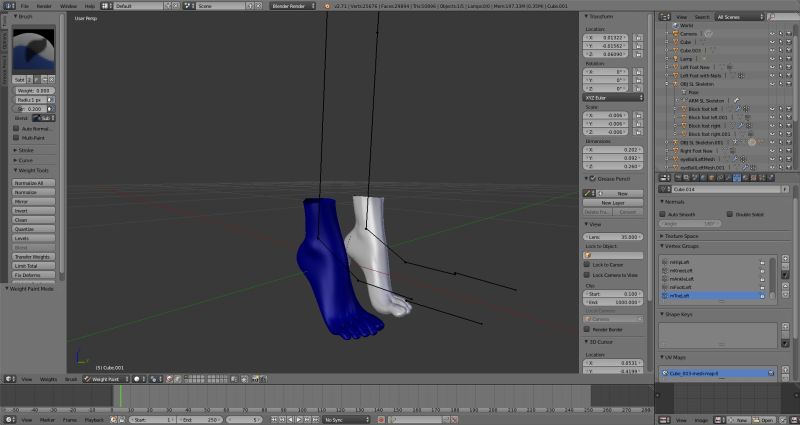
Task: Enable the Auto Normalize checkbox
Action: click(x=16, y=129)
